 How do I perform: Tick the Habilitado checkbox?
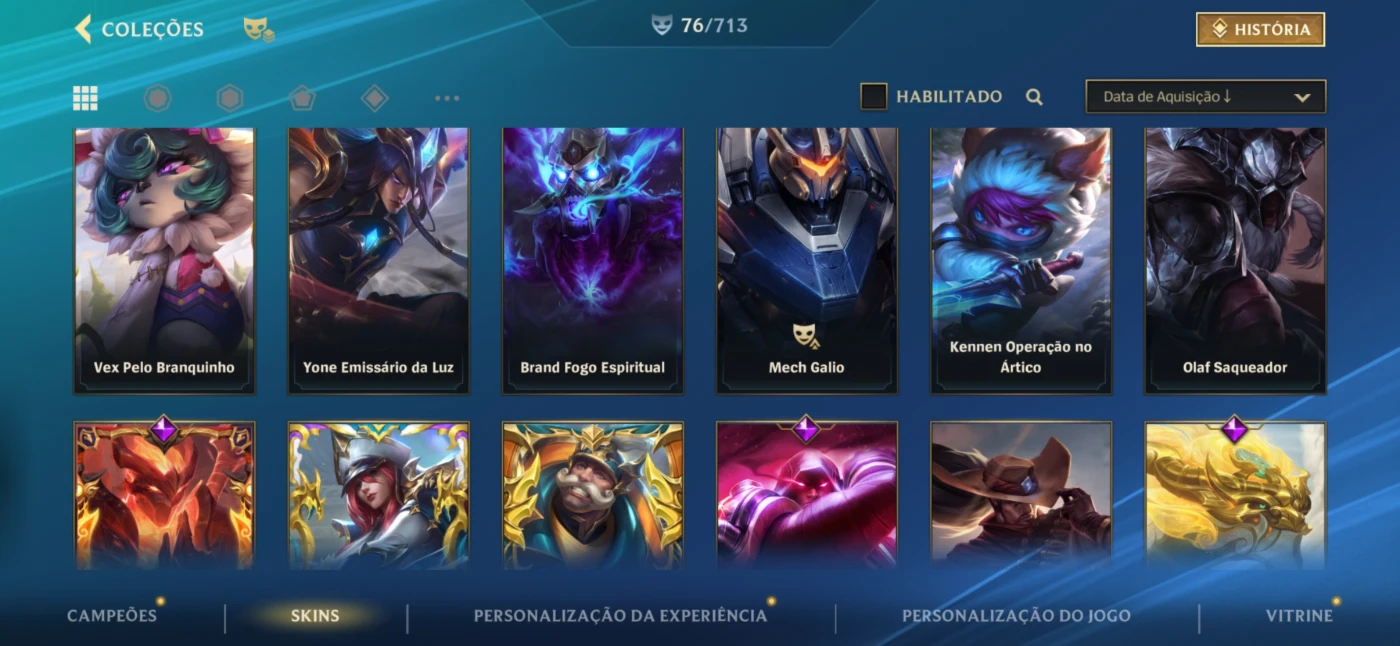click(x=874, y=96)
